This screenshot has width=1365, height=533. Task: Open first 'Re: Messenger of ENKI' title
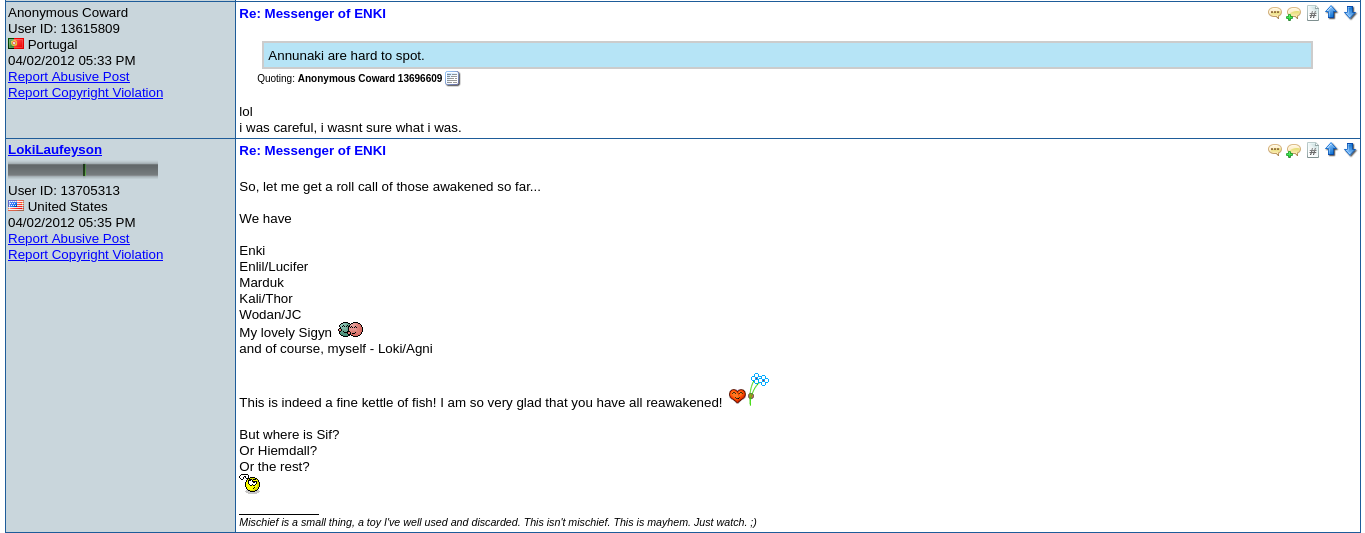point(312,14)
